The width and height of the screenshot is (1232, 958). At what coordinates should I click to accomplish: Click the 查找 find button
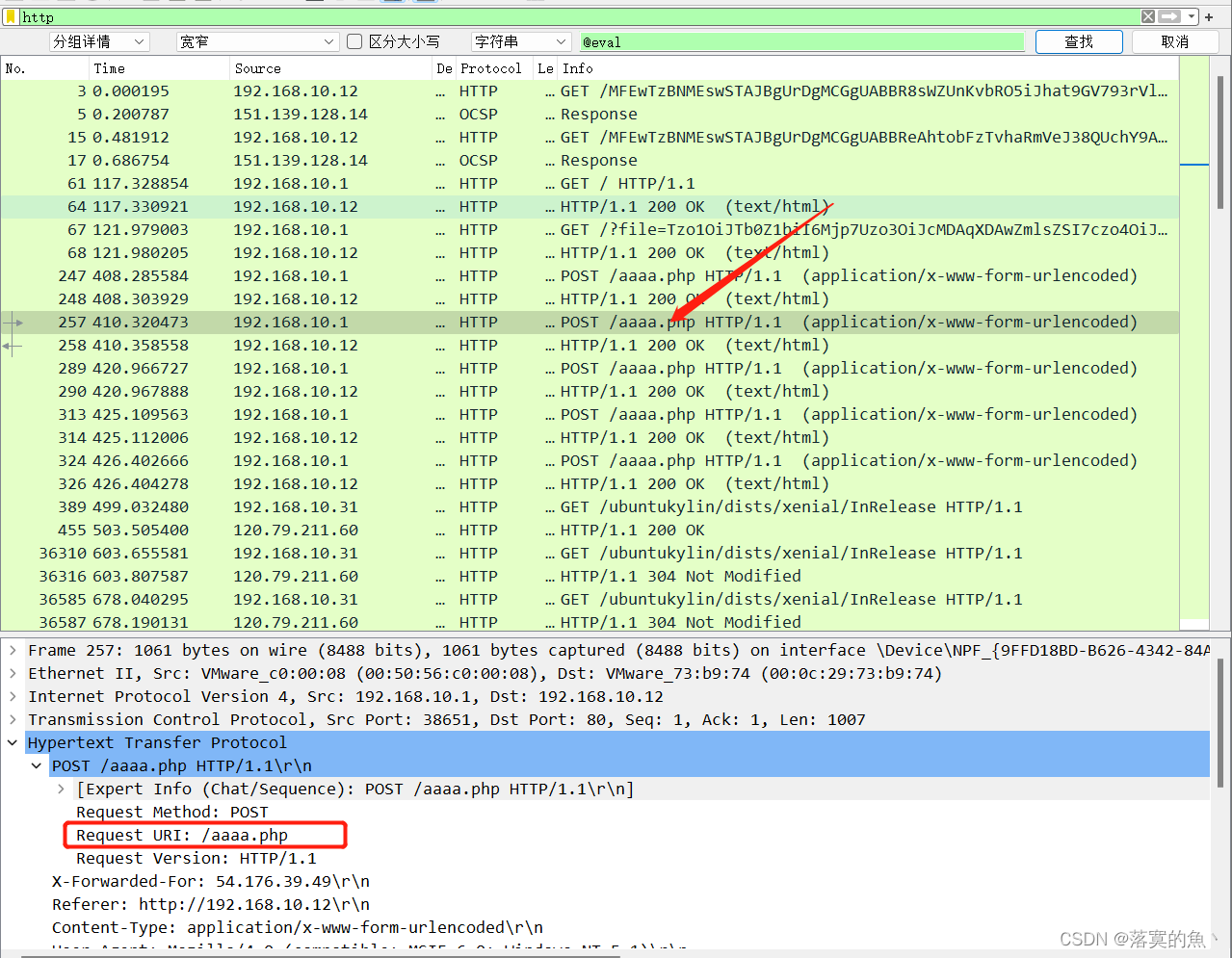[1078, 41]
